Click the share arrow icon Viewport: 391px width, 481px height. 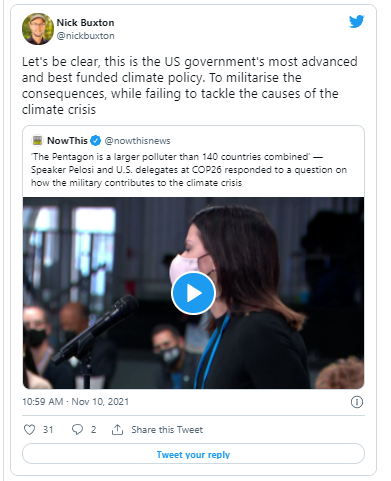coord(117,429)
